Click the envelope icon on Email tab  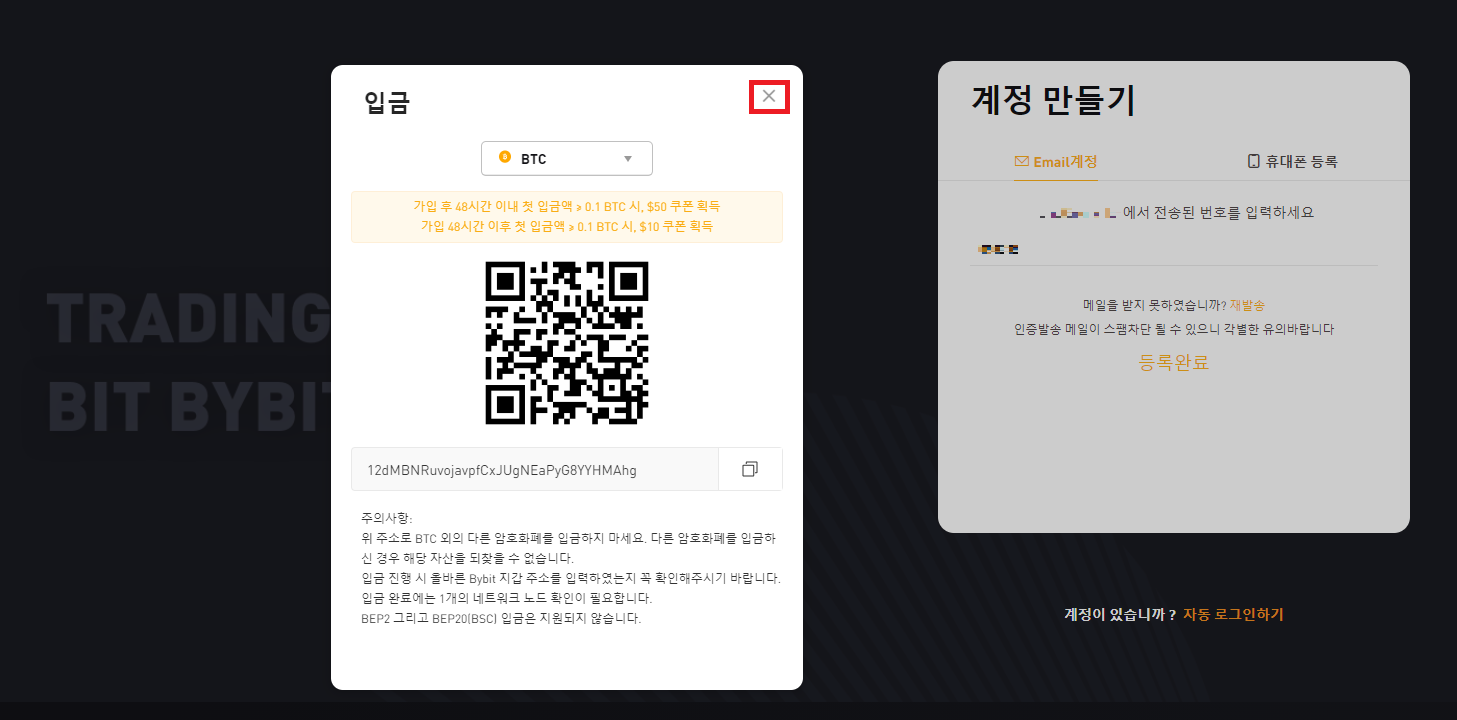pos(1021,161)
